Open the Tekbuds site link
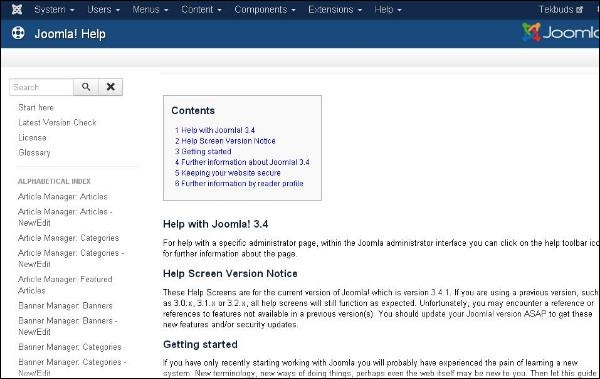 click(x=561, y=10)
